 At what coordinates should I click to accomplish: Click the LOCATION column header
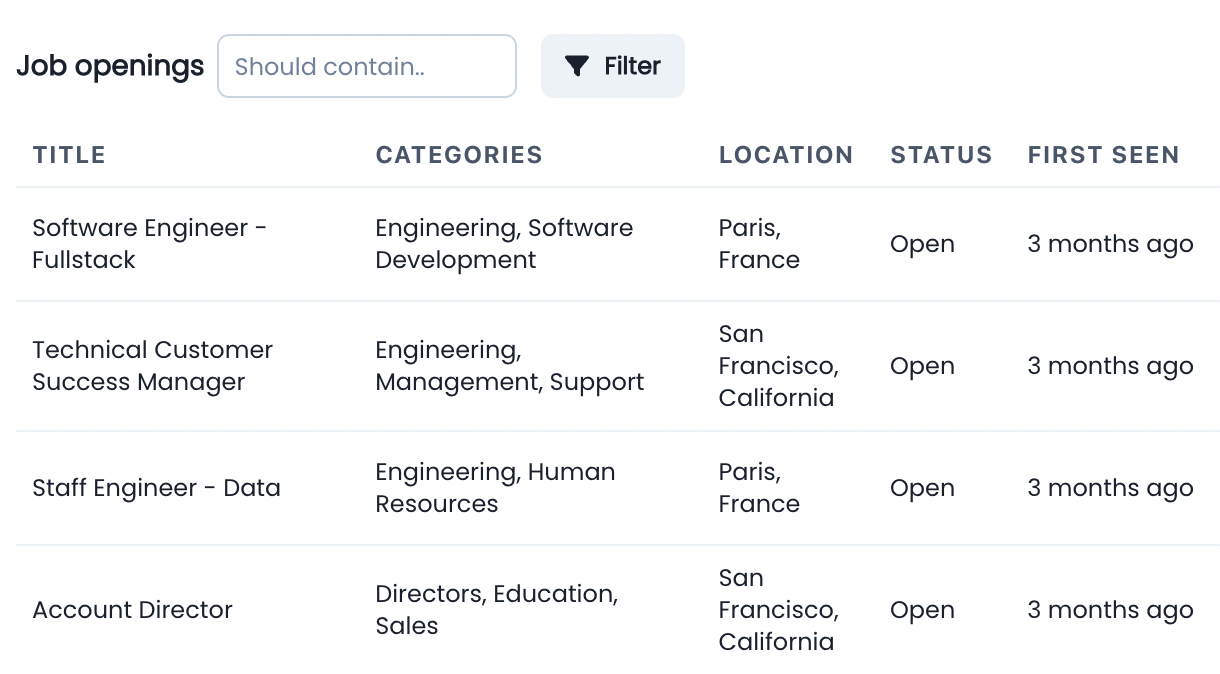[786, 155]
